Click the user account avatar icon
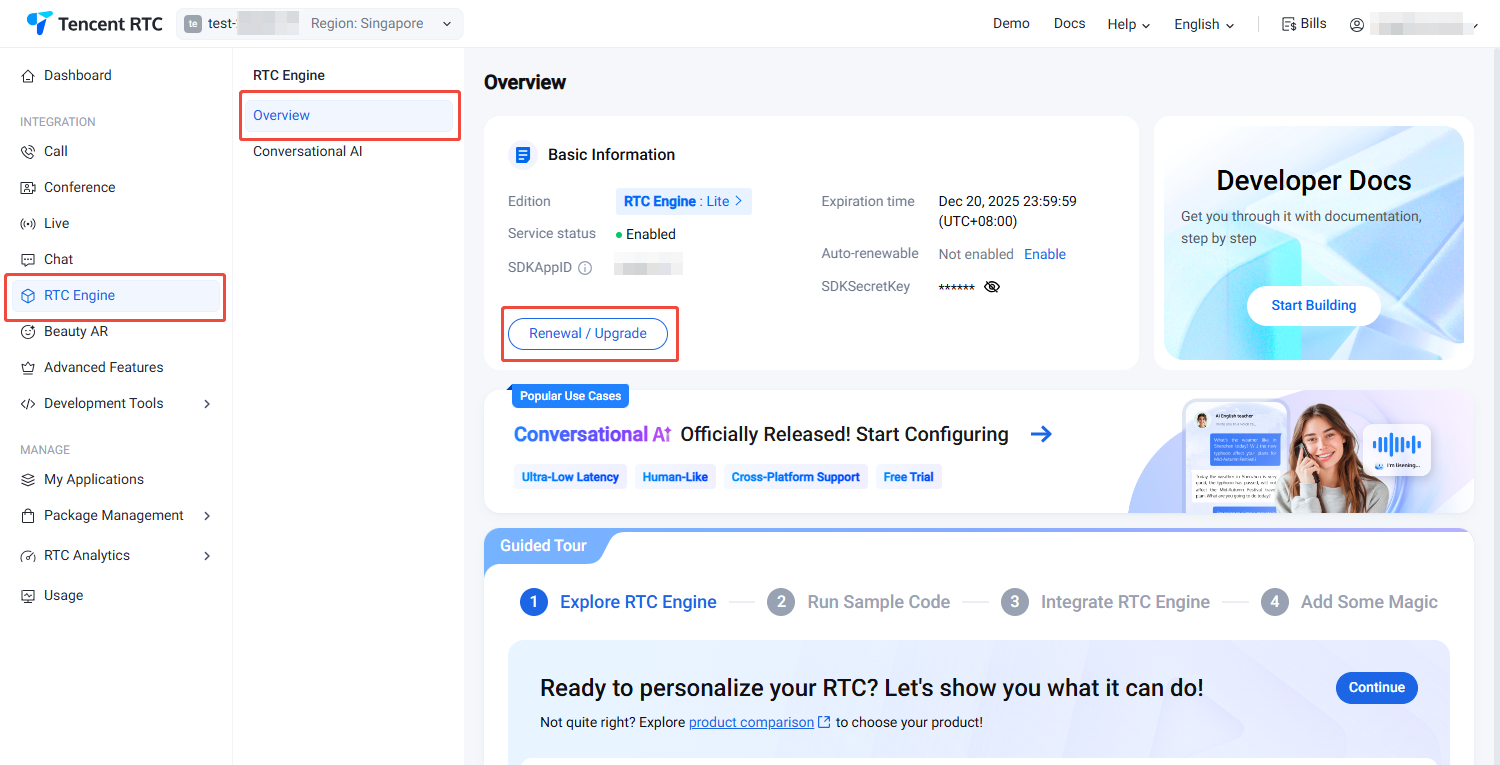The width and height of the screenshot is (1500, 765). [x=1357, y=25]
